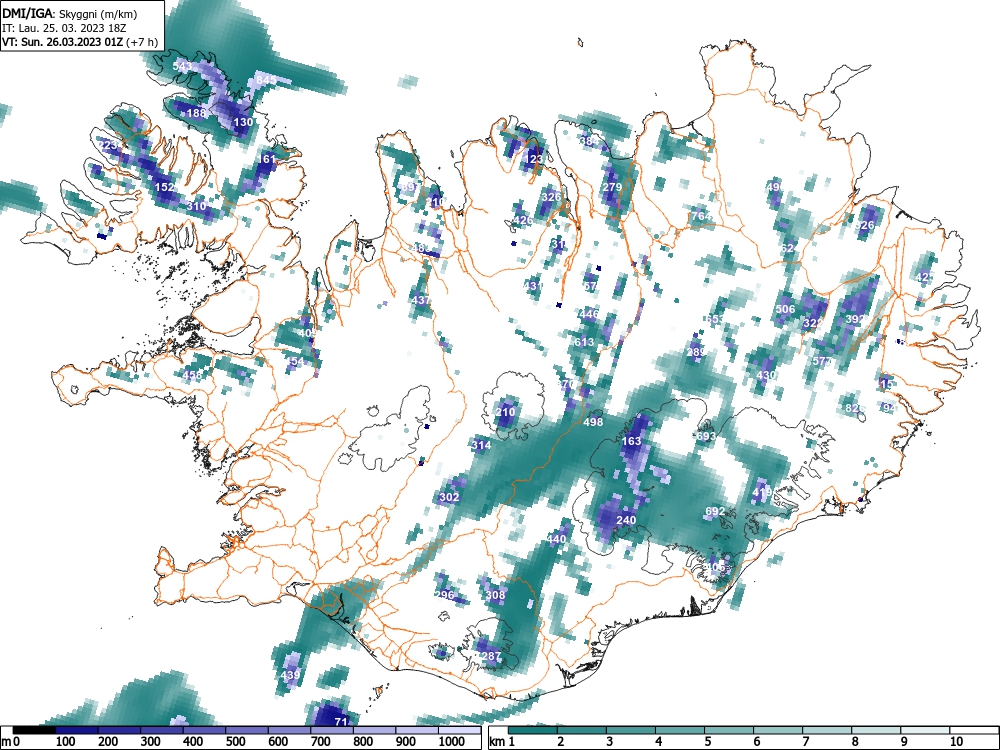This screenshot has height=750, width=1000.
Task: Click the map value 440
Action: [x=556, y=539]
